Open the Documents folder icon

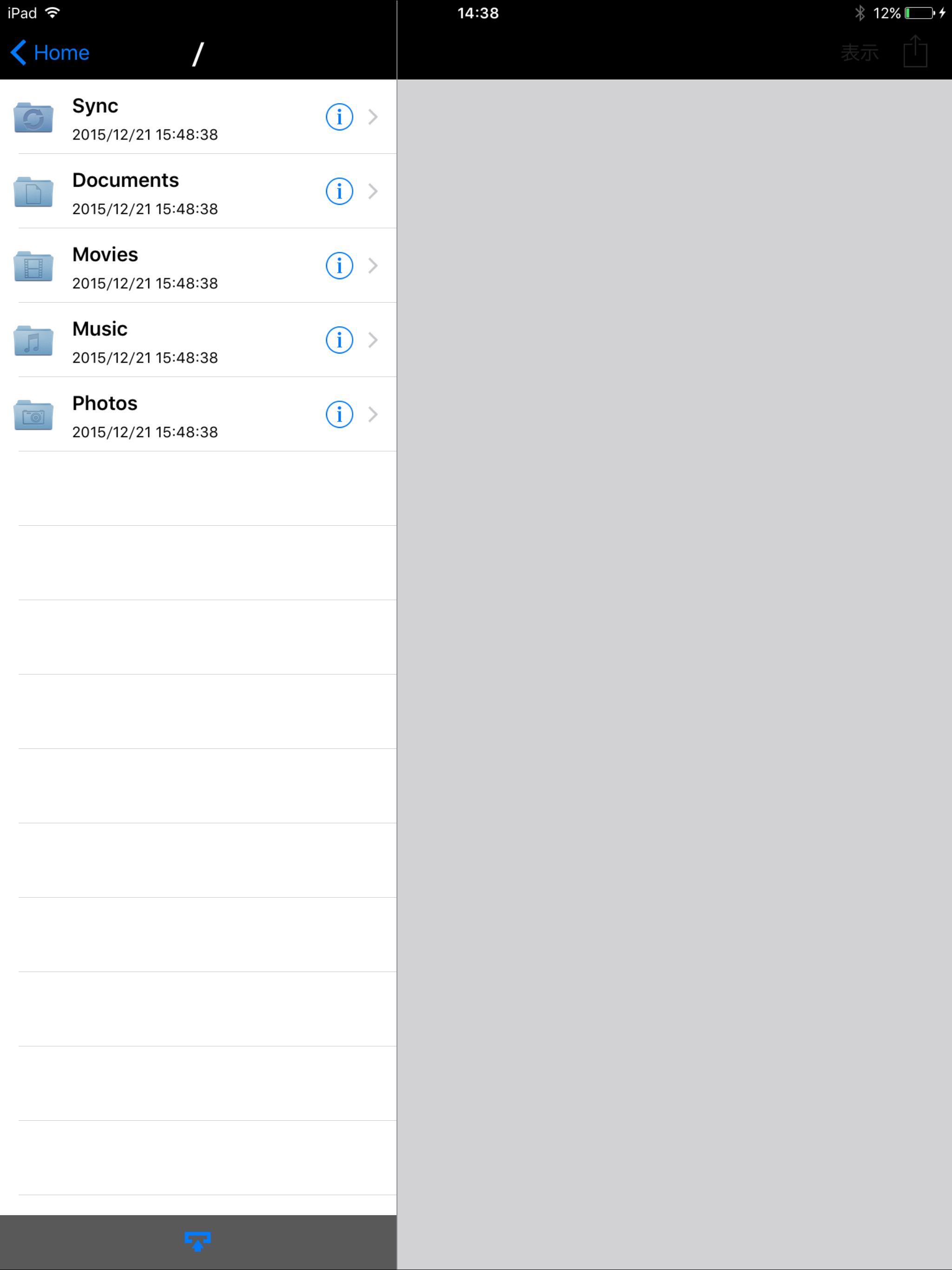pyautogui.click(x=33, y=192)
